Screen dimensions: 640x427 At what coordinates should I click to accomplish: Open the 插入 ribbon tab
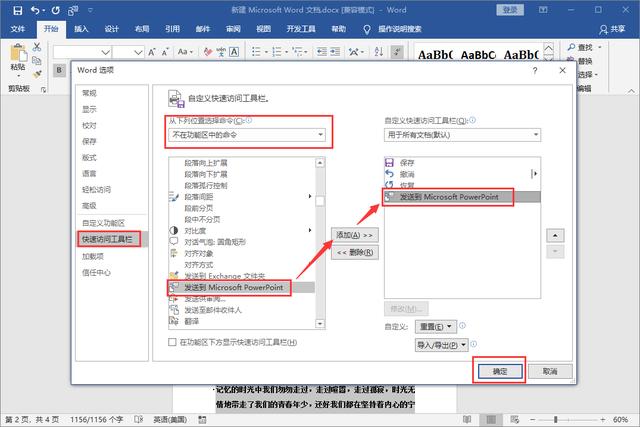(x=81, y=29)
